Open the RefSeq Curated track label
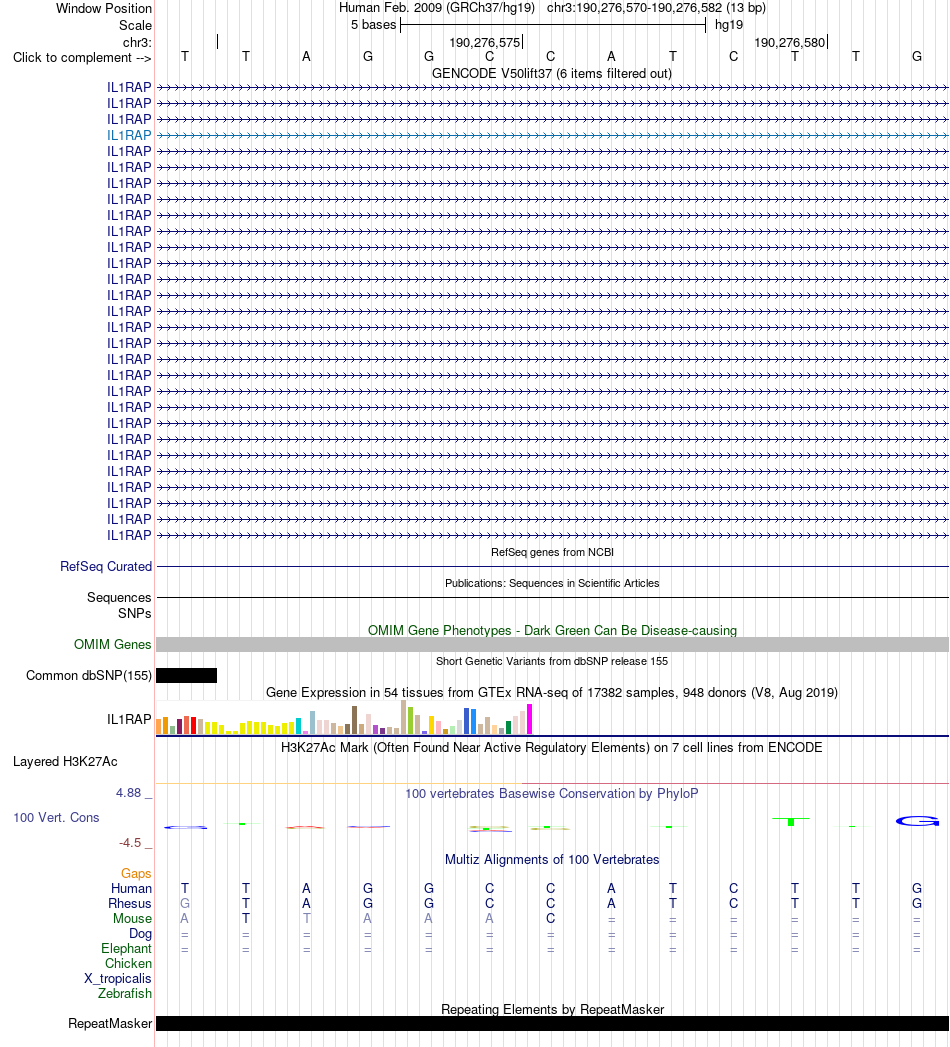The height and width of the screenshot is (1047, 950). pyautogui.click(x=106, y=566)
